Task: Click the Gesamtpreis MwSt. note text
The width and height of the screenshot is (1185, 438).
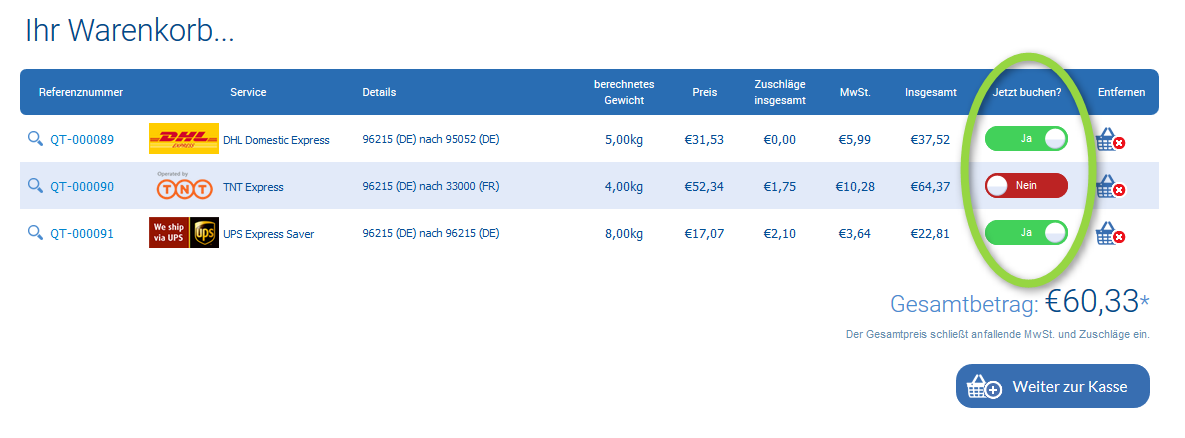Action: [998, 334]
